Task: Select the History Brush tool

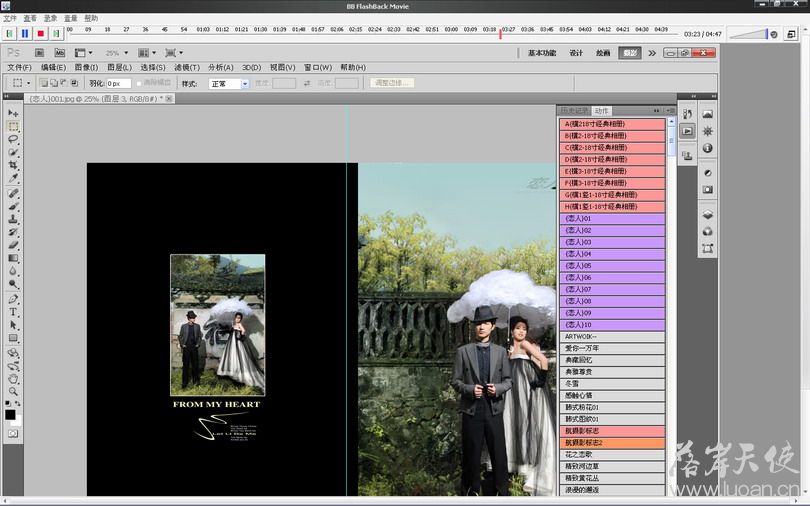Action: (x=13, y=232)
